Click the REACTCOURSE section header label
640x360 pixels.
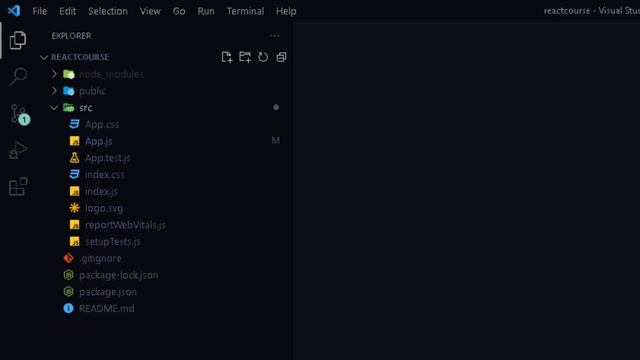[80, 57]
